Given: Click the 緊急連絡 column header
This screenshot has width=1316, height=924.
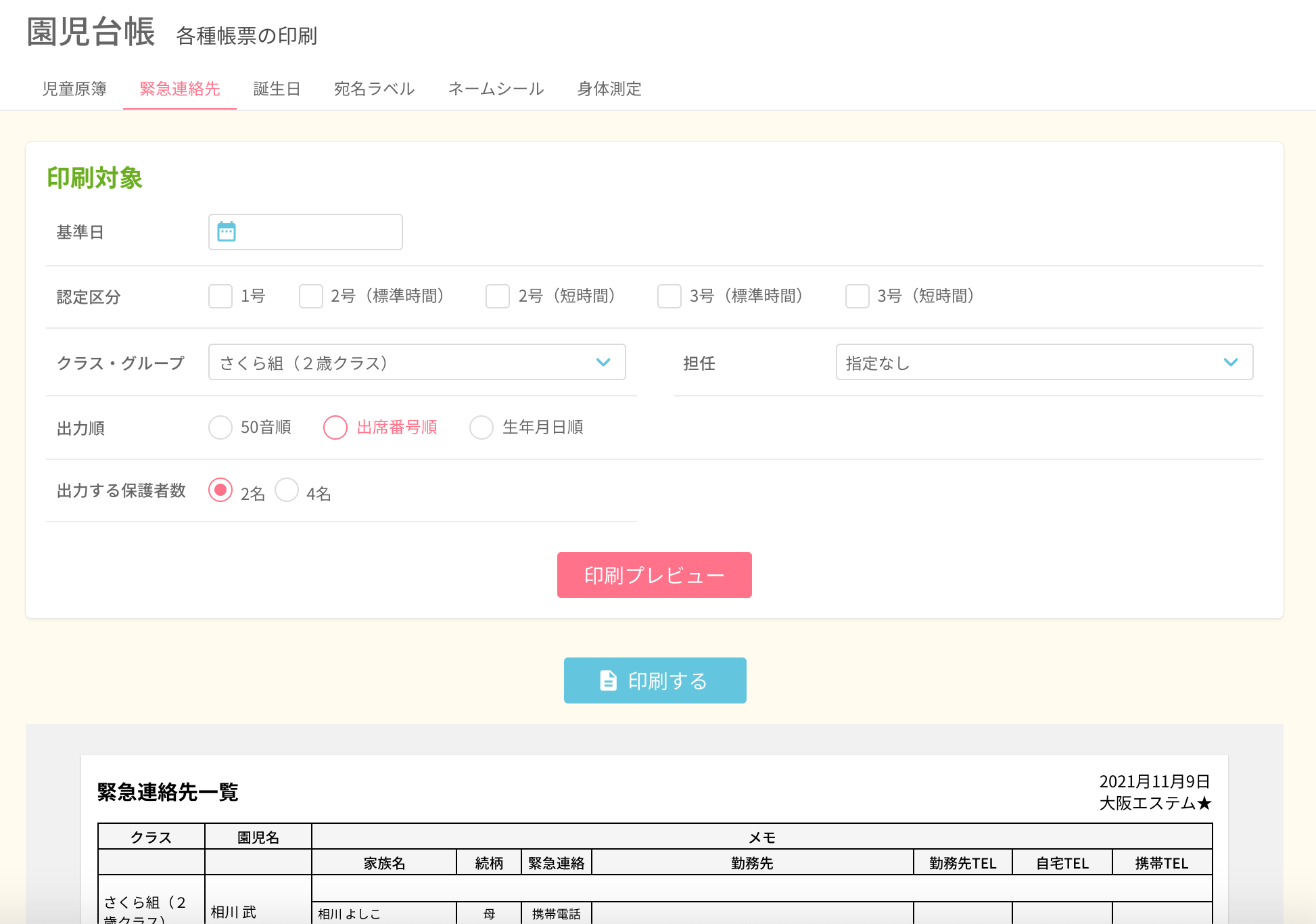Looking at the screenshot, I should 557,863.
